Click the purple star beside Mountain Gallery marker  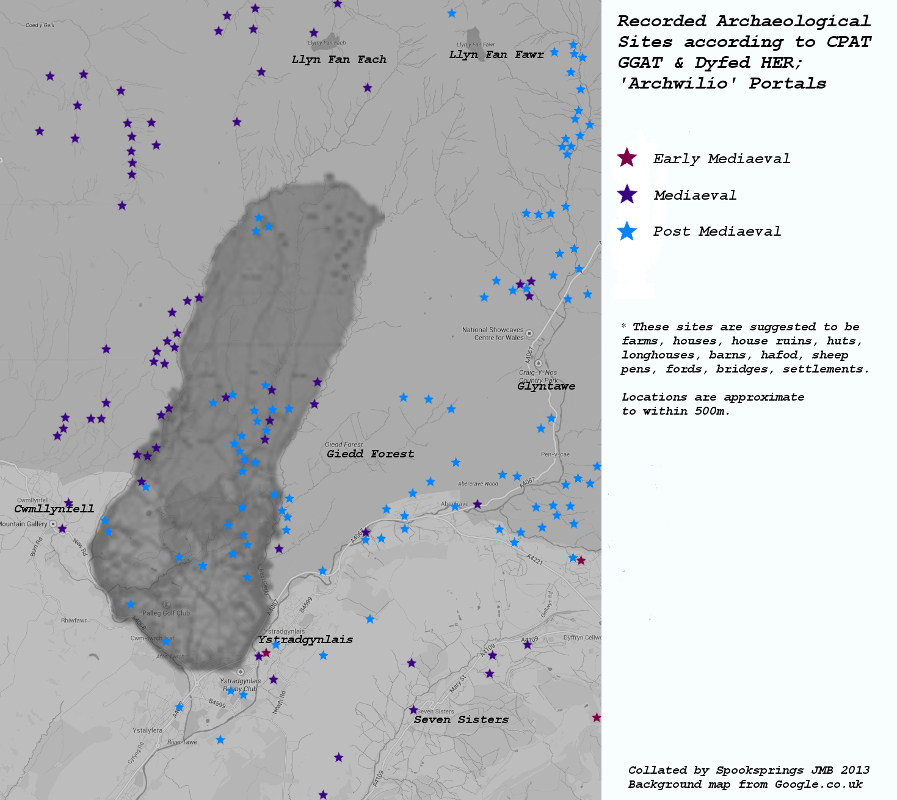tap(62, 529)
